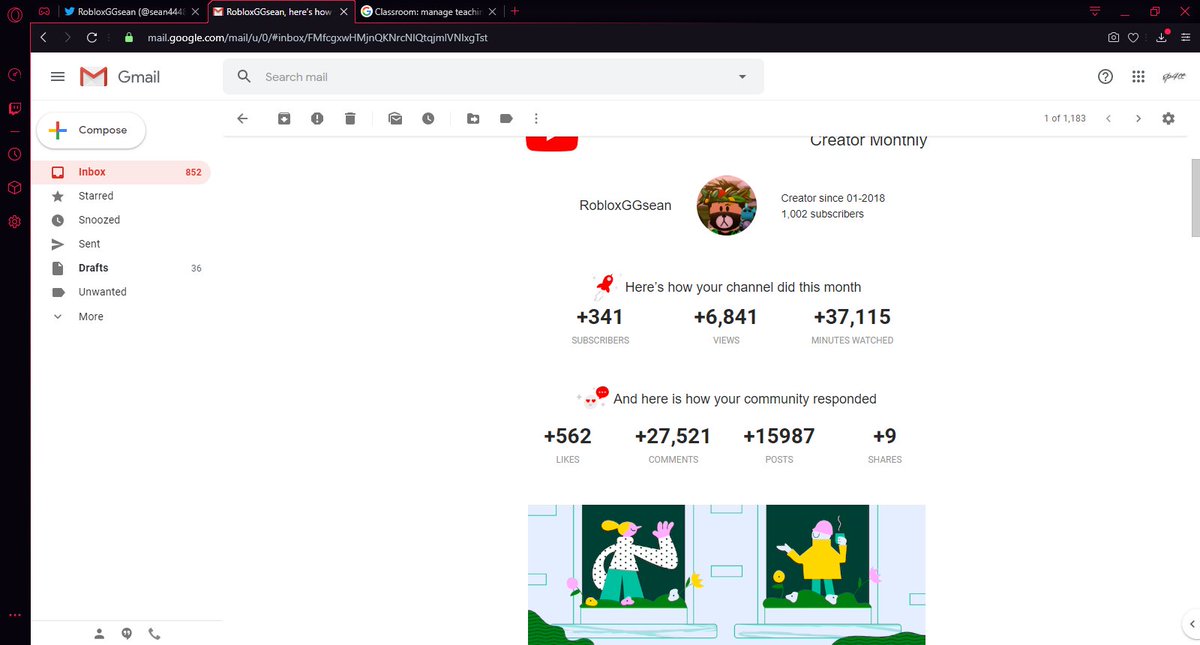Viewport: 1200px width, 645px height.
Task: Open the Inbox folder
Action: pos(121,172)
